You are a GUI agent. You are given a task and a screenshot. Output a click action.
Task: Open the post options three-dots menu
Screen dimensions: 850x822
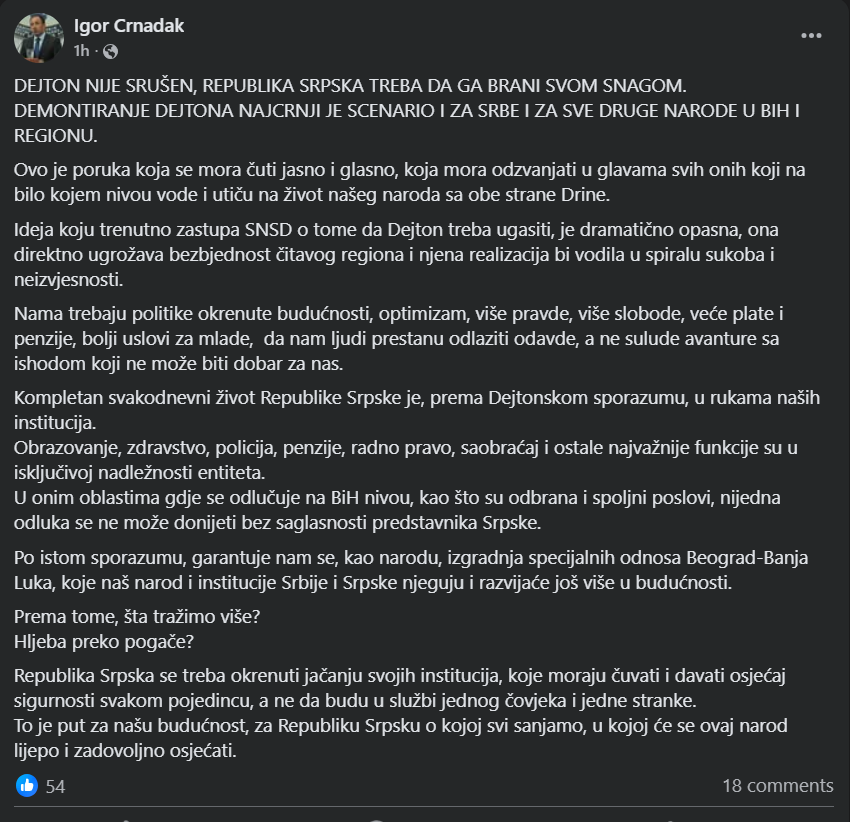point(811,35)
